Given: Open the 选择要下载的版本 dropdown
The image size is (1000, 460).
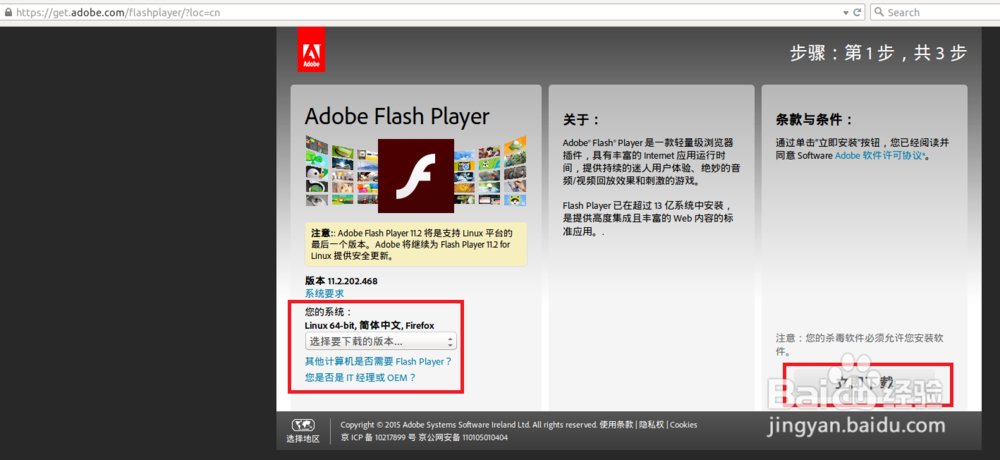Looking at the screenshot, I should click(x=381, y=341).
